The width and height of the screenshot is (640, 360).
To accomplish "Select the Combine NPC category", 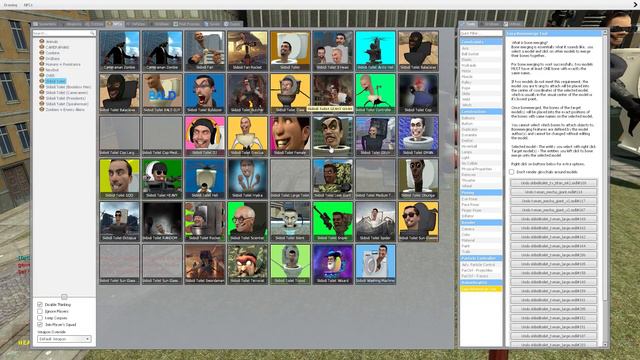I will click(x=53, y=53).
